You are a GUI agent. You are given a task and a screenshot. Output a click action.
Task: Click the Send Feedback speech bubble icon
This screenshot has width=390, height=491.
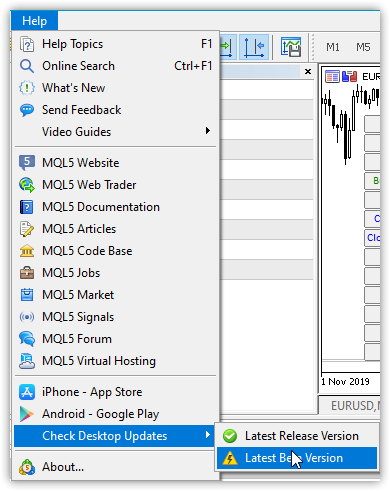pyautogui.click(x=27, y=110)
